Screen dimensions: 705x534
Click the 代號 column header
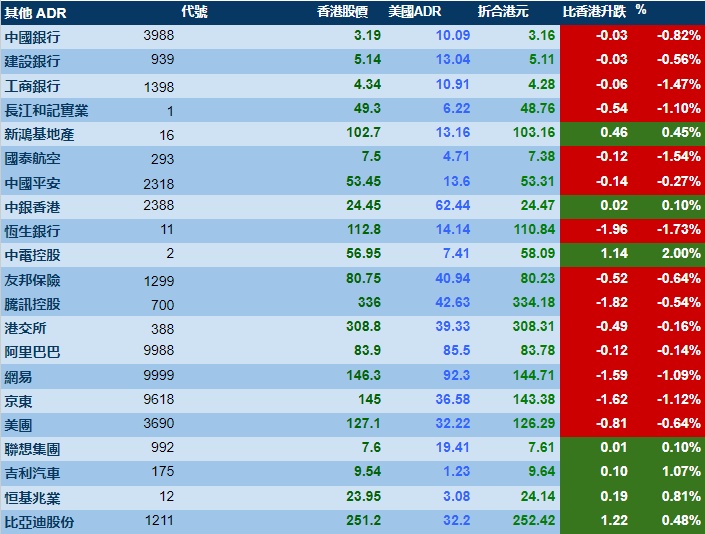pos(194,12)
